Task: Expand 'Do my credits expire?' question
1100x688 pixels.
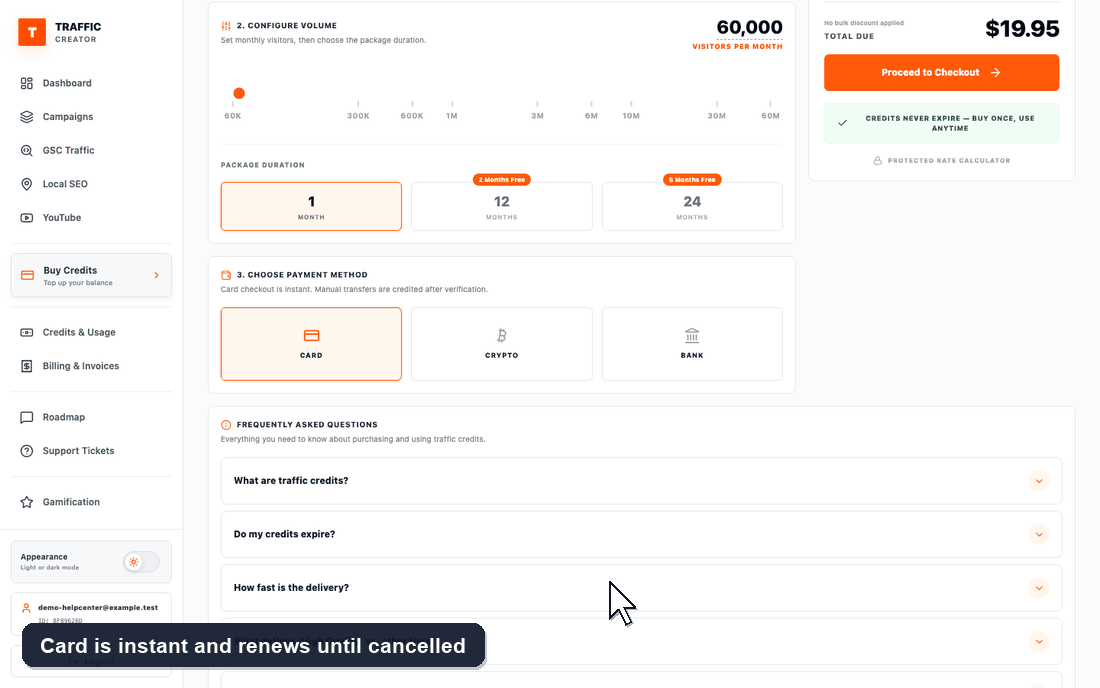Action: [x=641, y=534]
